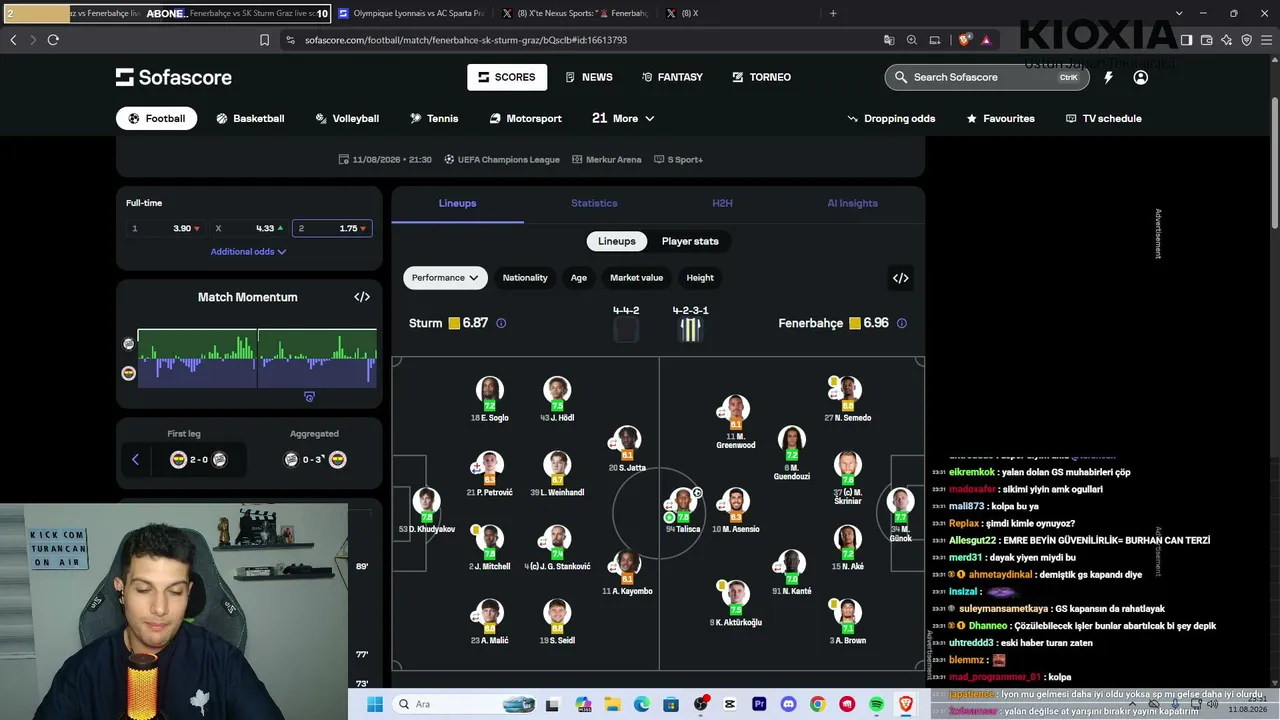Click the Brave Shields lion icon
1280x720 pixels.
964,40
